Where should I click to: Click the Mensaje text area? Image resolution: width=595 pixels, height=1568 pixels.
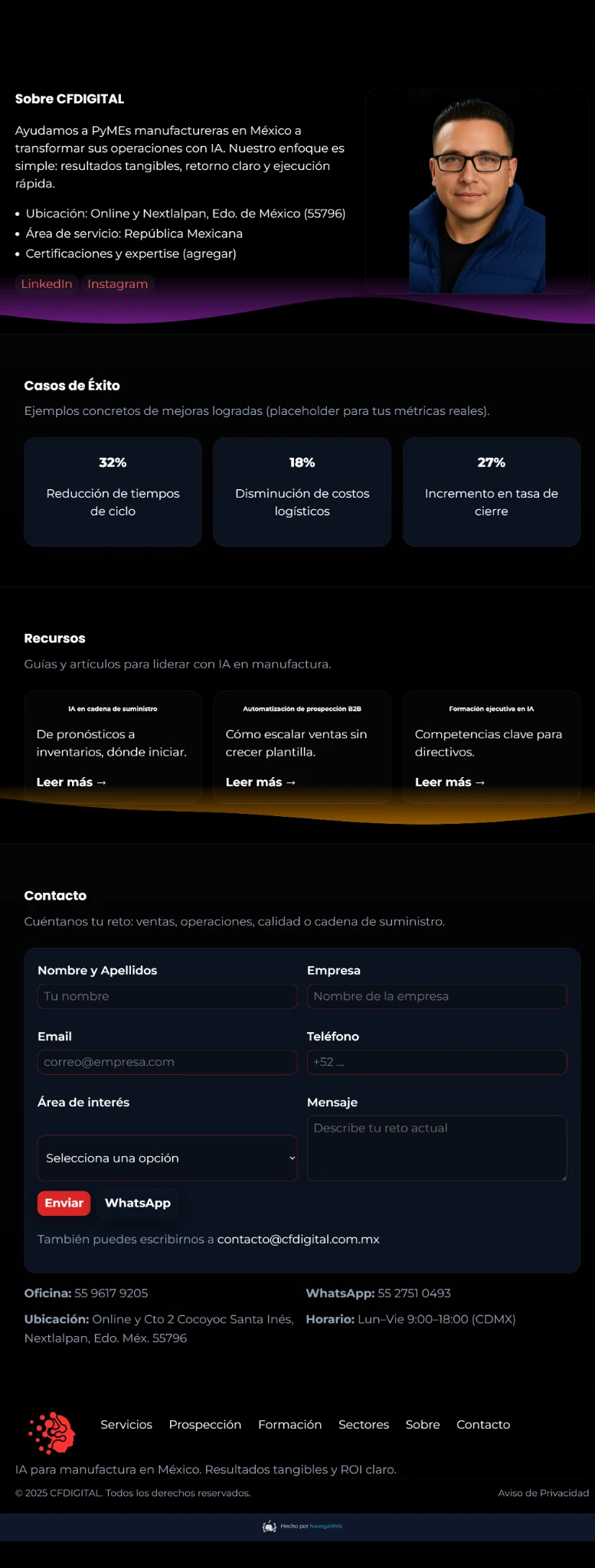(x=436, y=1148)
